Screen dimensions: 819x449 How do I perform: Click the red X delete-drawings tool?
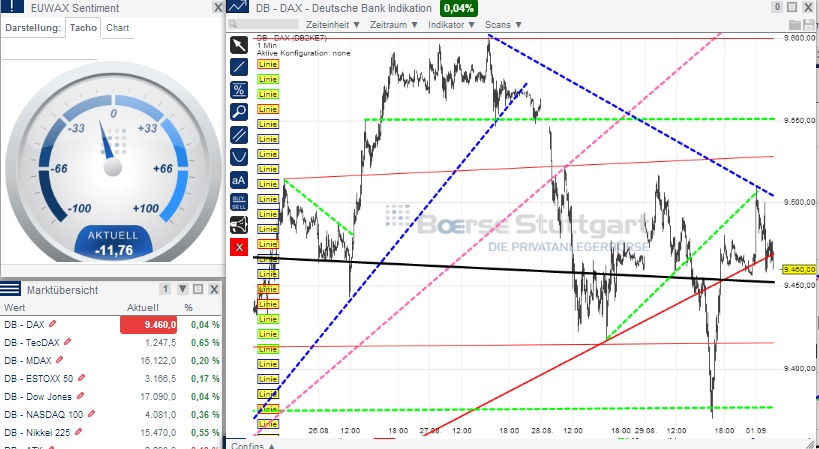pos(239,247)
